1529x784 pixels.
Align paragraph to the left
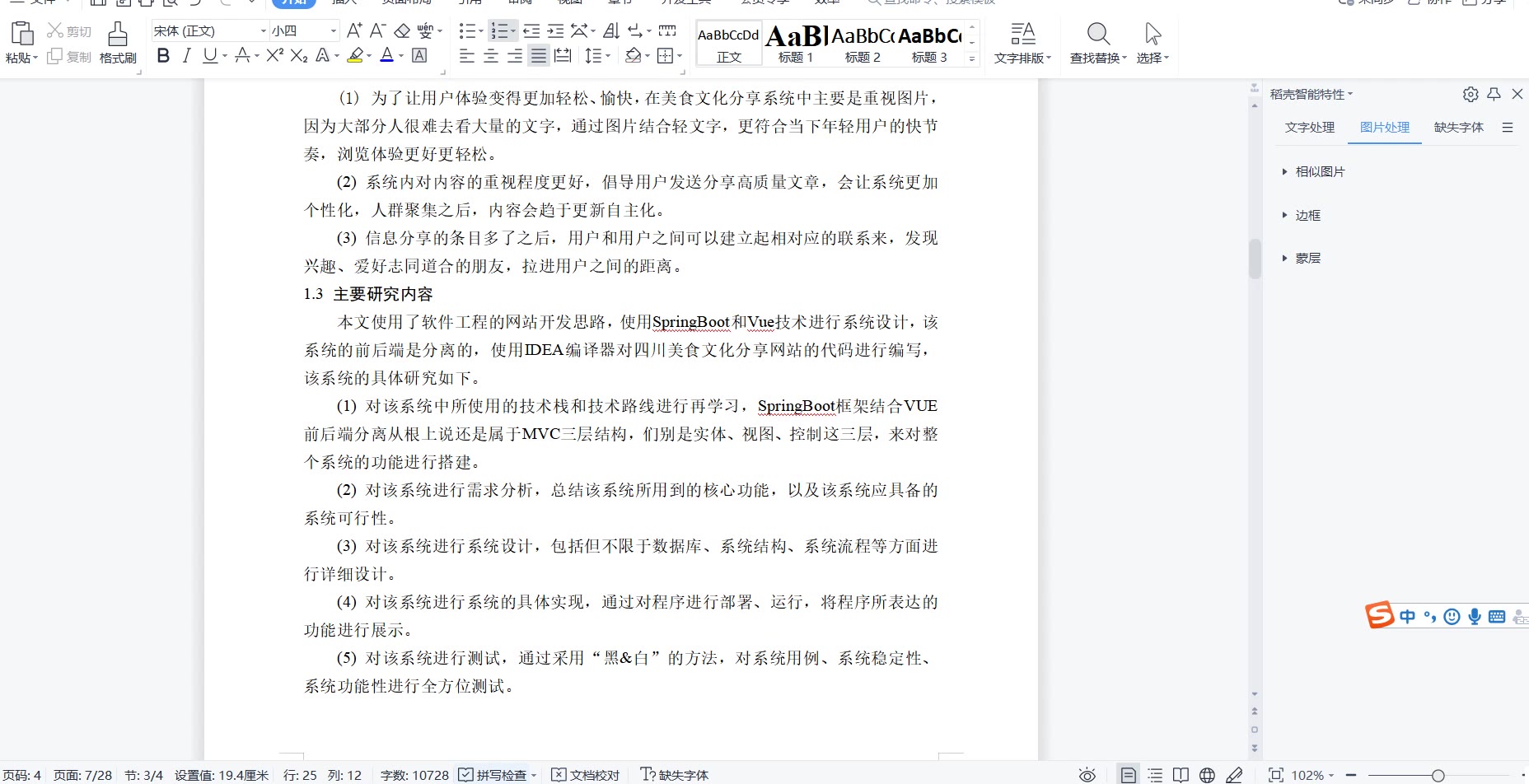tap(467, 55)
